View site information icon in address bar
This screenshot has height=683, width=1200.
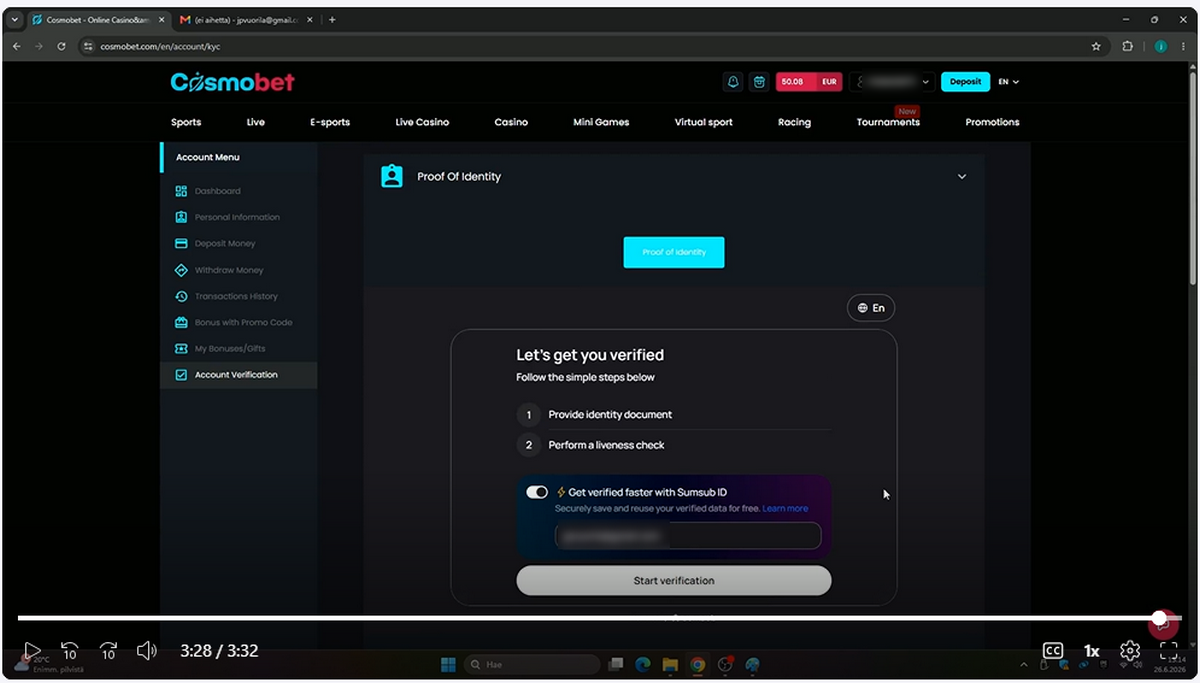click(x=88, y=46)
